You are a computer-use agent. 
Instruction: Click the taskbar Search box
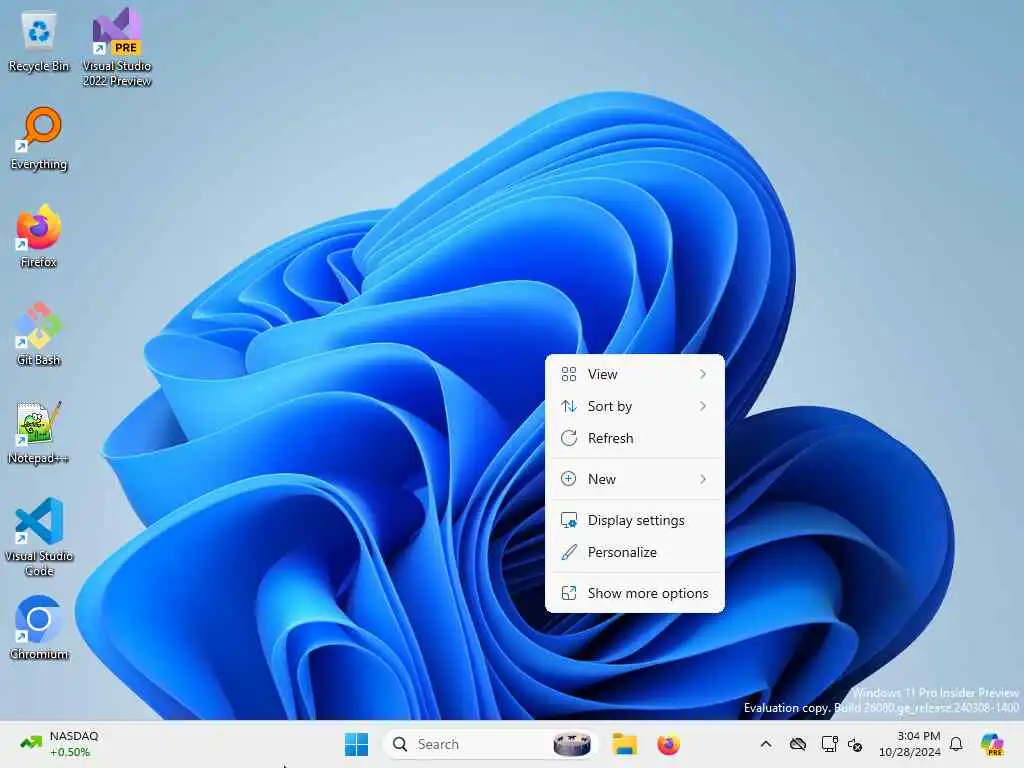[490, 744]
